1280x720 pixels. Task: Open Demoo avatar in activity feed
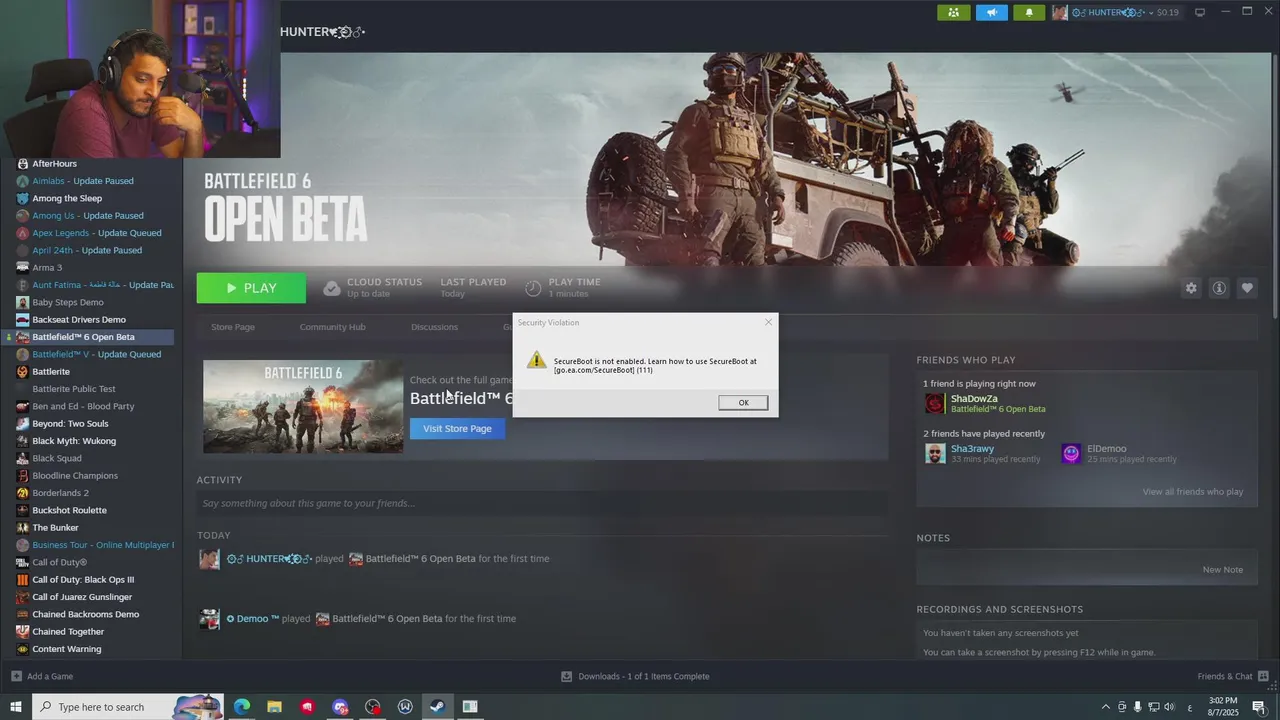click(209, 619)
